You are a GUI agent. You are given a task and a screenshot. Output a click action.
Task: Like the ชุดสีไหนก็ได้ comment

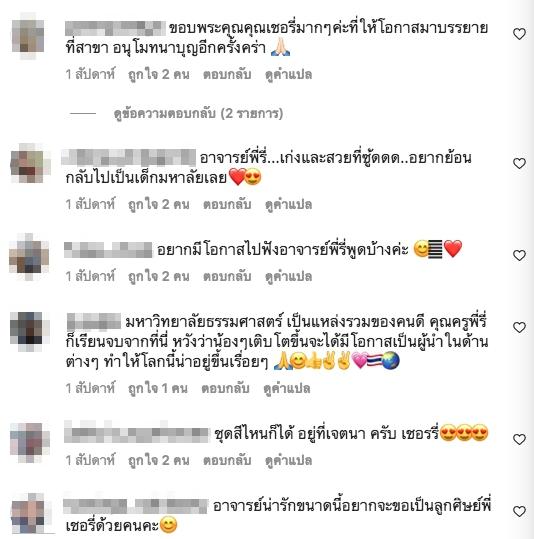(519, 439)
